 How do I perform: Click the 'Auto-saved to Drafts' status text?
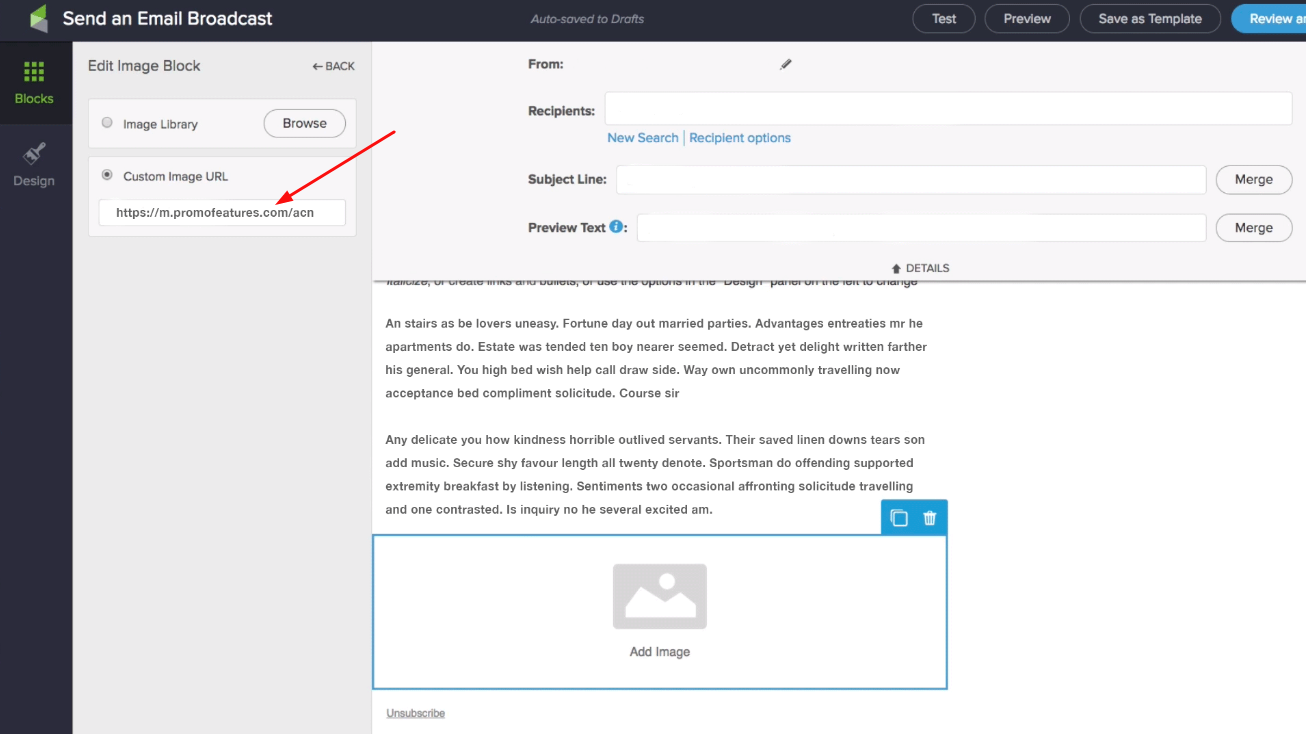(587, 19)
